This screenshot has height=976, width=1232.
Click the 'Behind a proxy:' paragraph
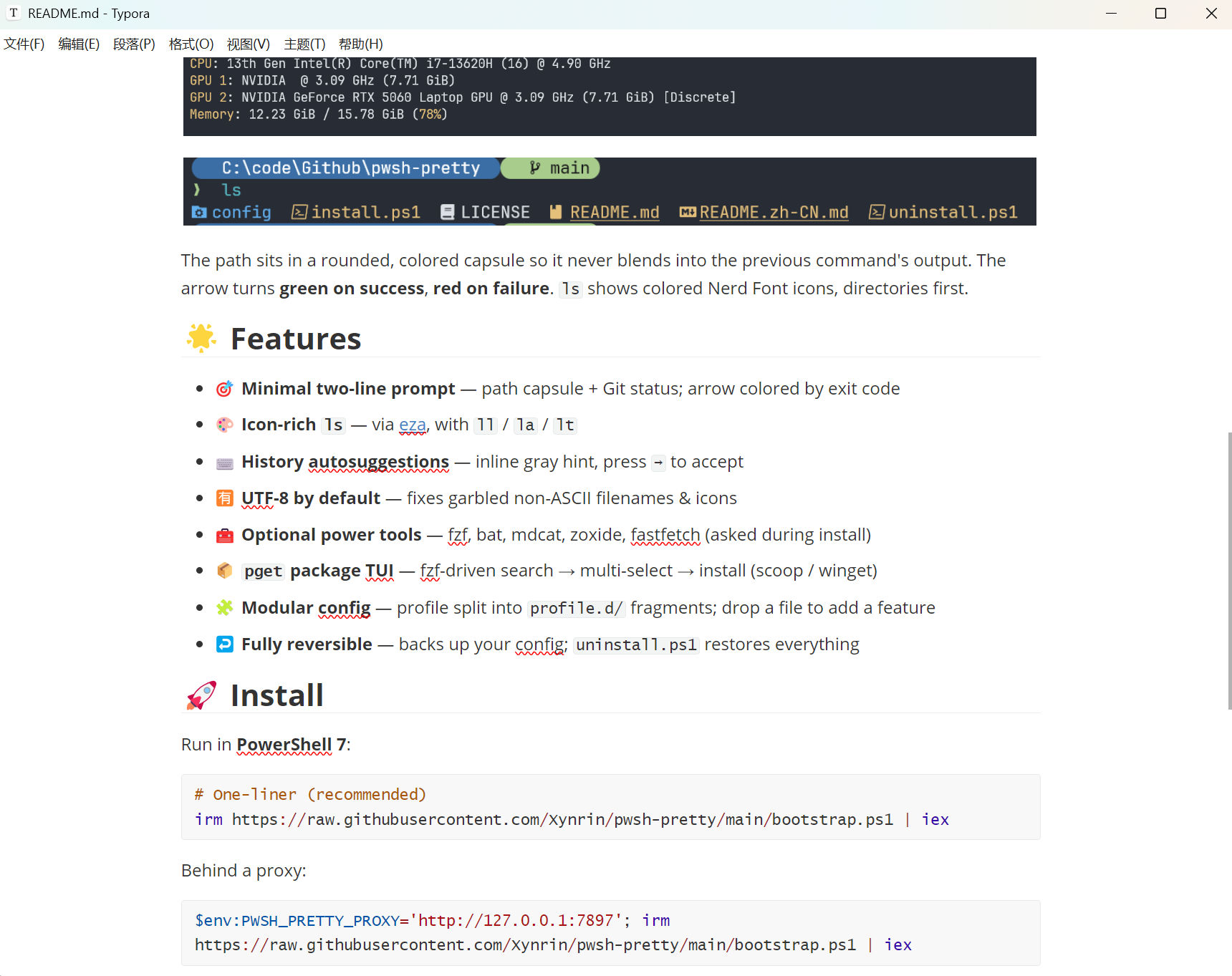tap(244, 871)
